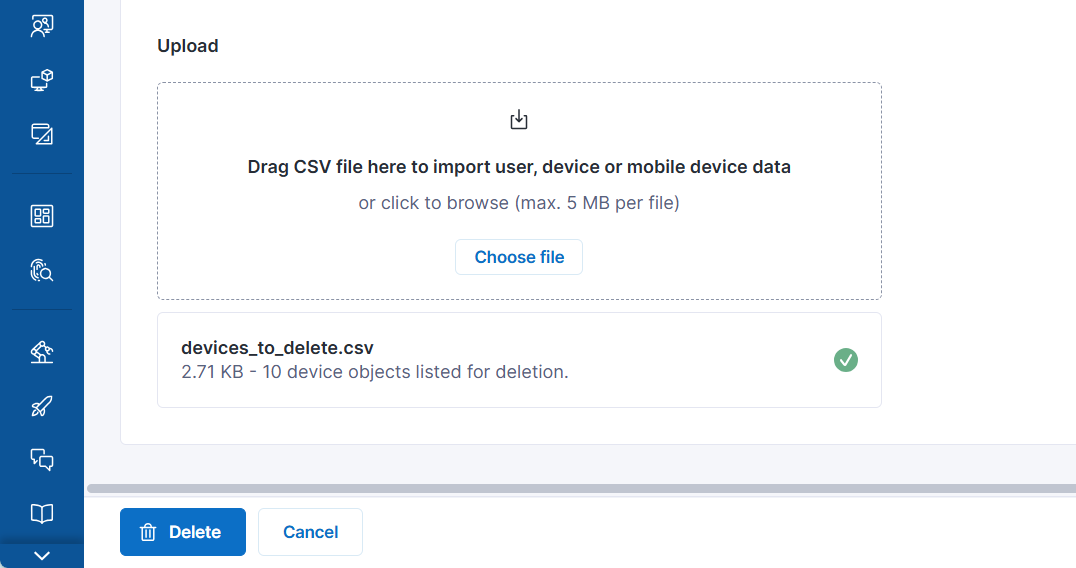1076x568 pixels.
Task: Open the users-with-monitor sidebar icon
Action: point(41,27)
